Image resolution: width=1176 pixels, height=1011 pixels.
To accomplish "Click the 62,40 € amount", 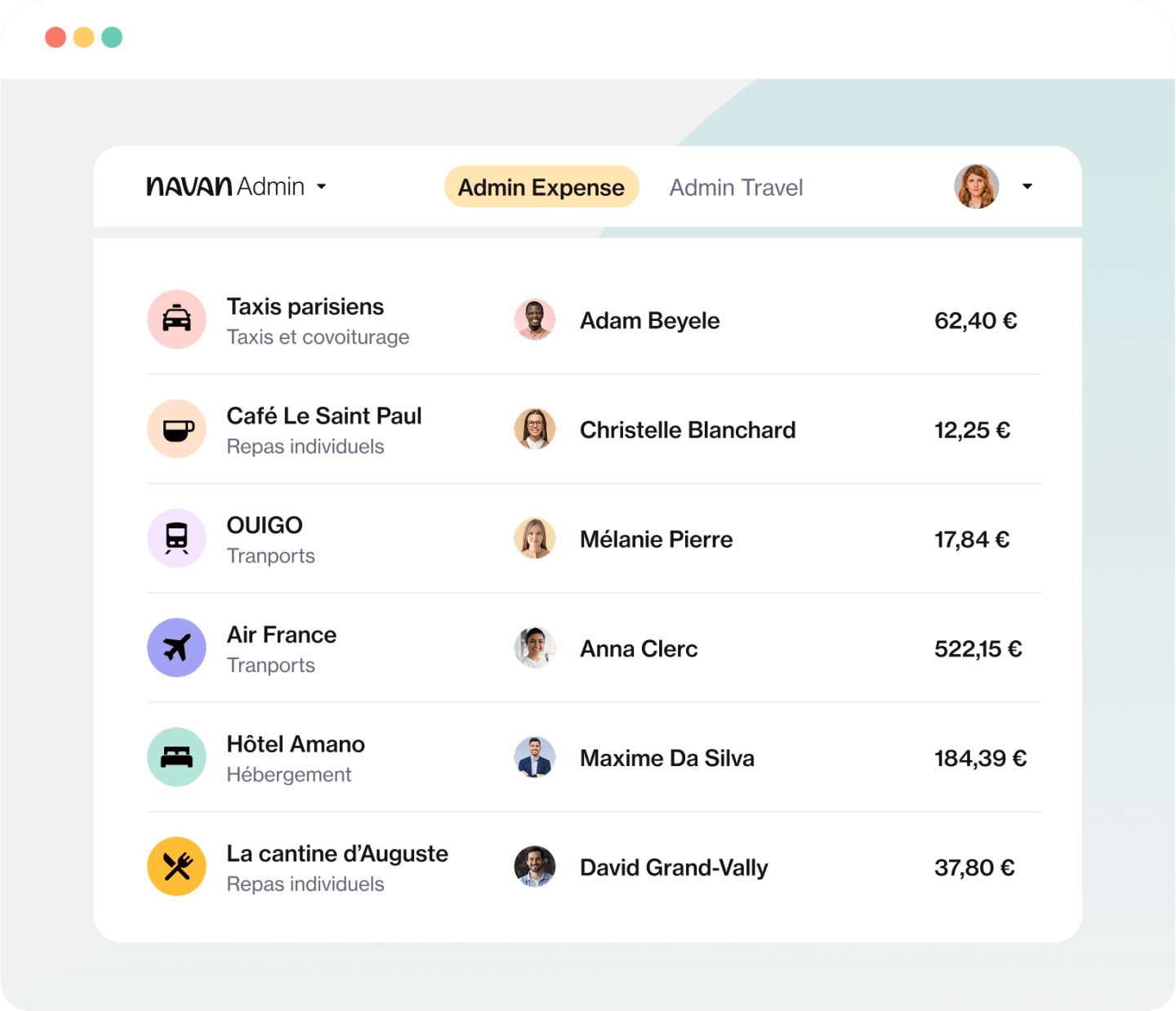I will pyautogui.click(x=976, y=321).
